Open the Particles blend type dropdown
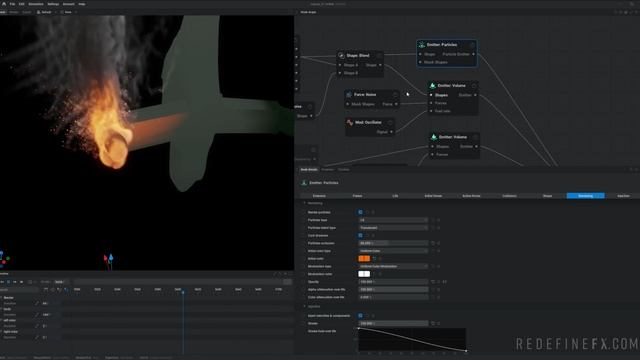640x360 pixels. tap(393, 228)
